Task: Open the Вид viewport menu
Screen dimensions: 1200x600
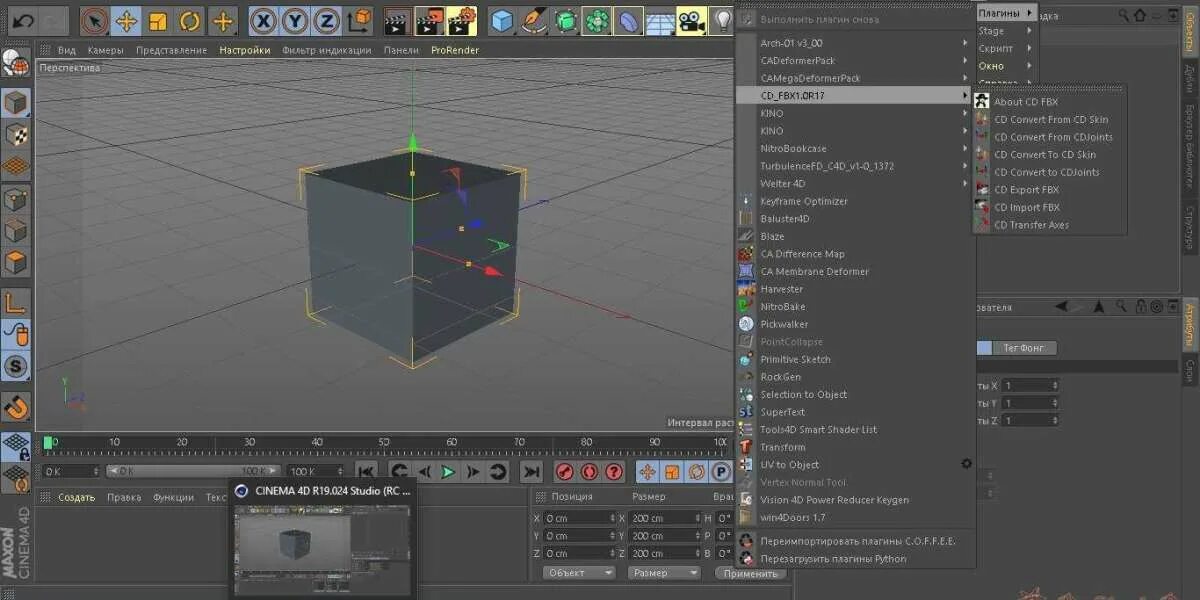Action: pos(67,50)
